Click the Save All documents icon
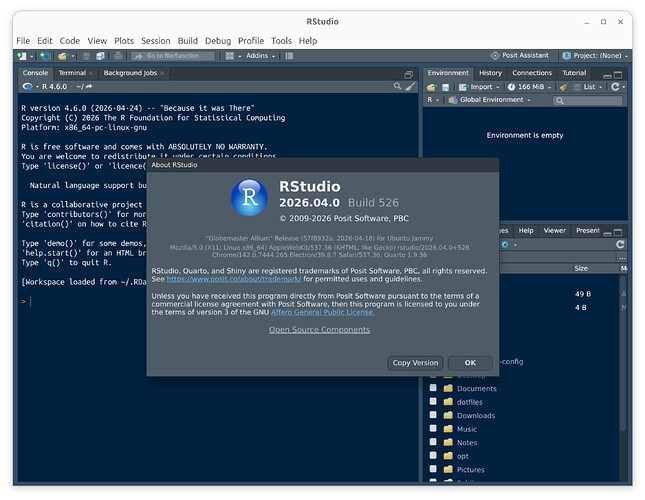The image size is (645, 500). tap(100, 56)
